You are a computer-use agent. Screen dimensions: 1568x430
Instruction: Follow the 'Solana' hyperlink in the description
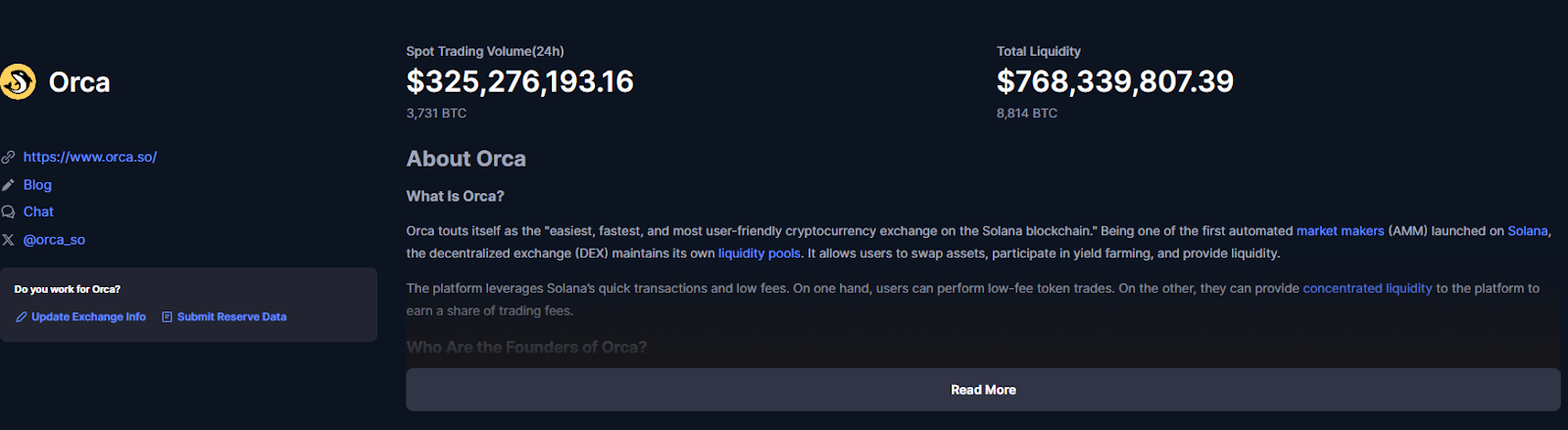point(1527,231)
